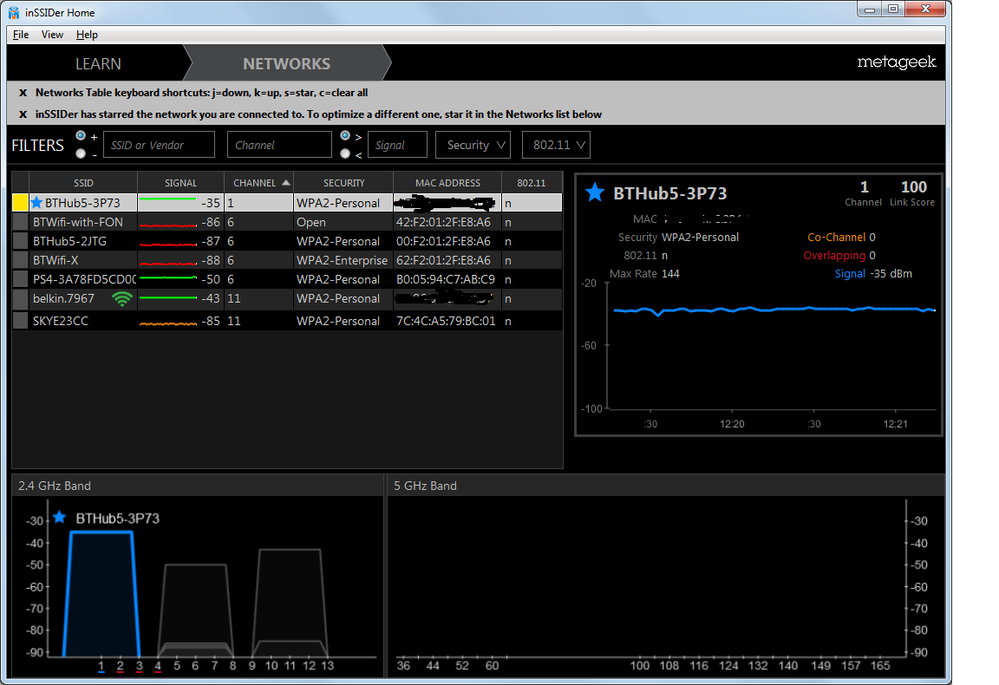Select the exclude (-) SSID filter radio
This screenshot has height=685, width=999.
click(x=81, y=154)
